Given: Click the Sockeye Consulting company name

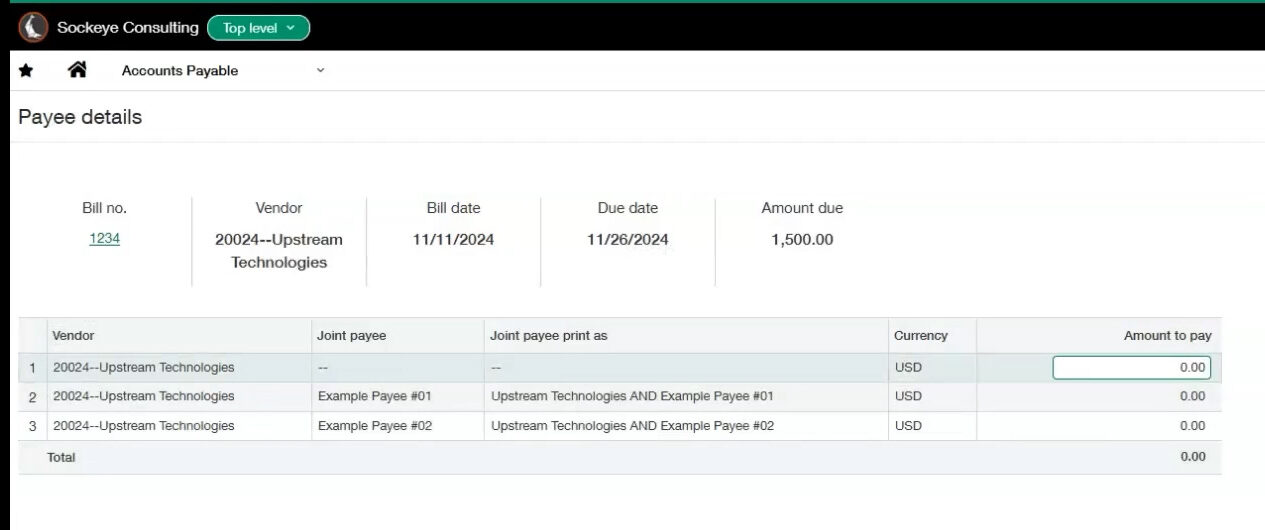Looking at the screenshot, I should pos(128,28).
